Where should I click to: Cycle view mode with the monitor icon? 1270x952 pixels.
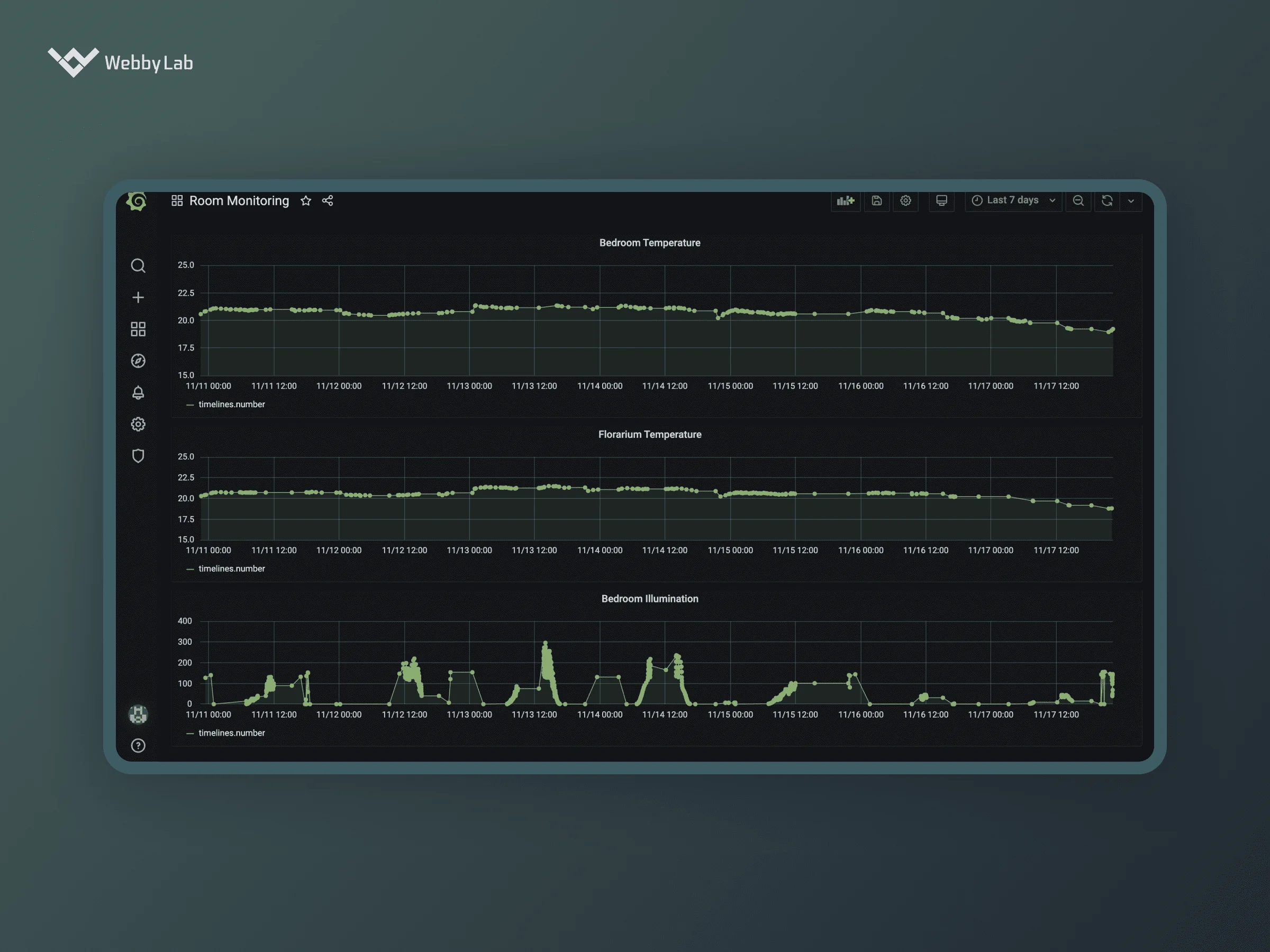[941, 201]
